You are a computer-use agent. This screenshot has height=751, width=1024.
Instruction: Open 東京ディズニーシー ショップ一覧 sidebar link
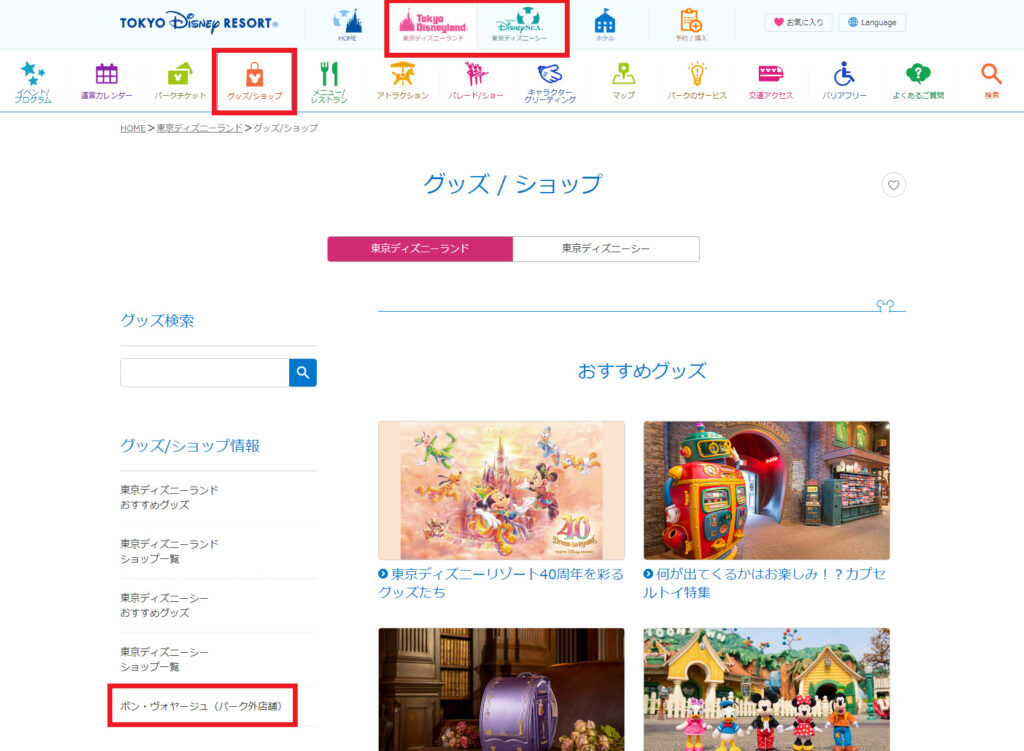[165, 660]
